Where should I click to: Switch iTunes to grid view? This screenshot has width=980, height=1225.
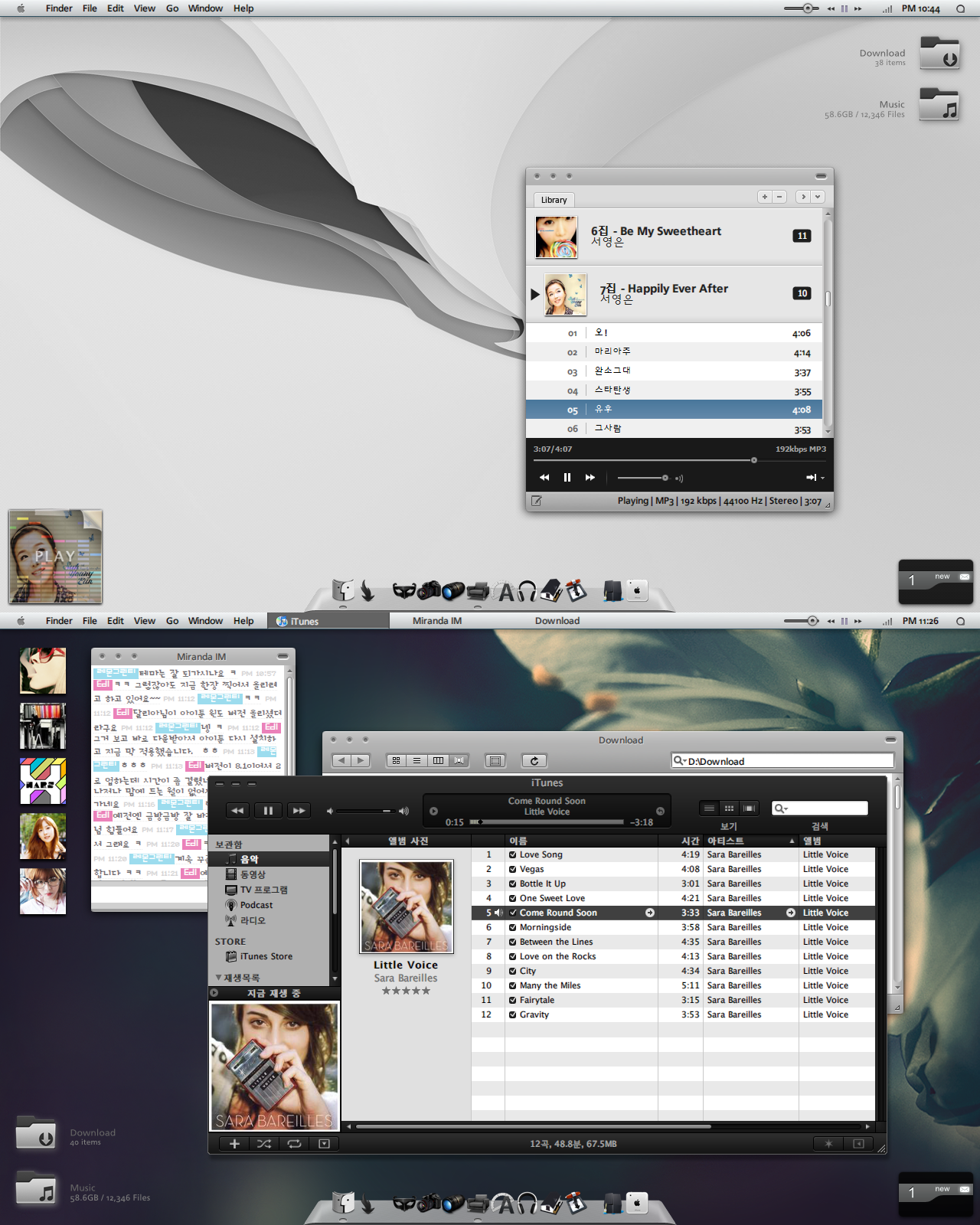(x=729, y=808)
